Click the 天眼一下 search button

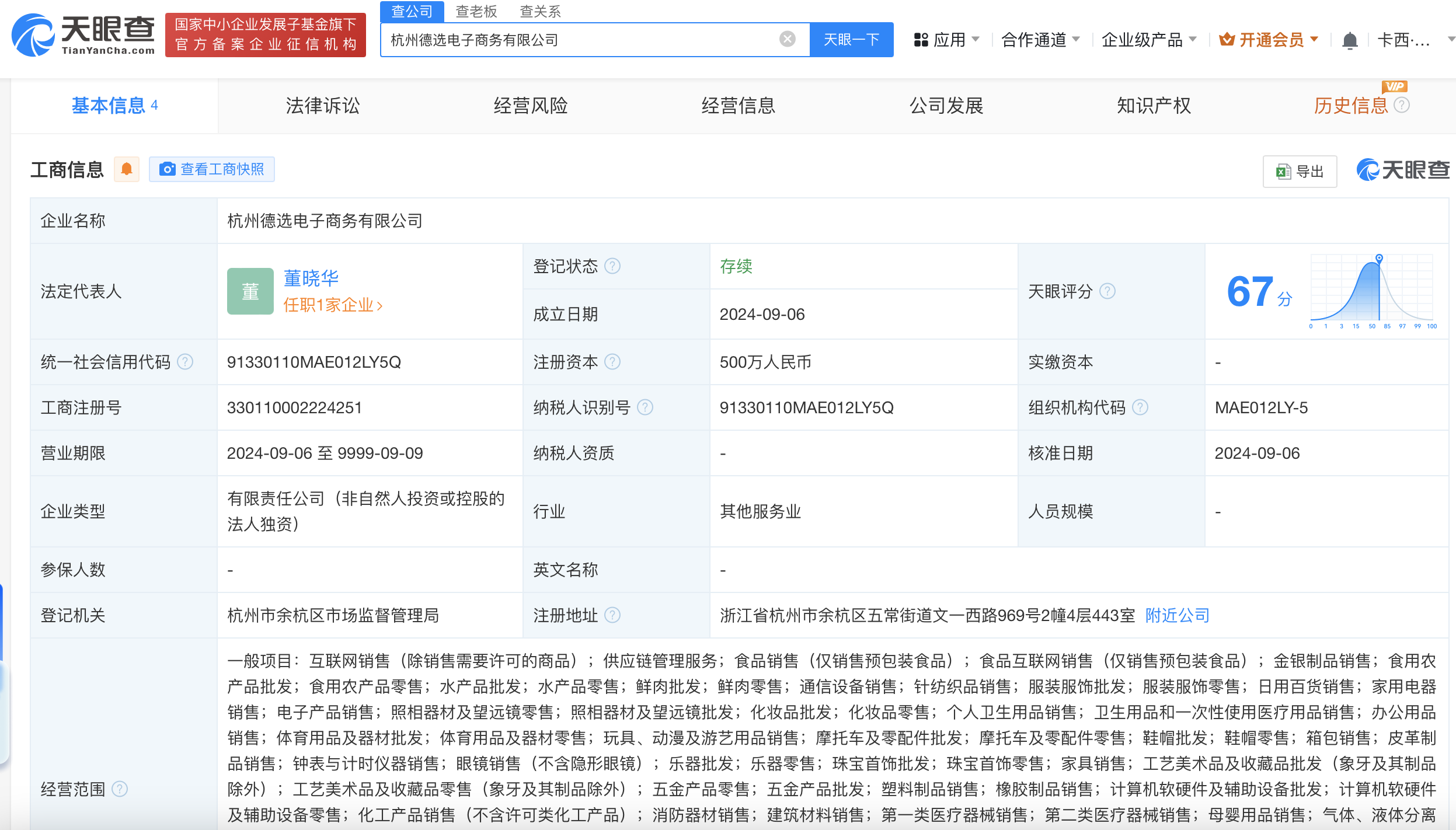click(x=851, y=39)
